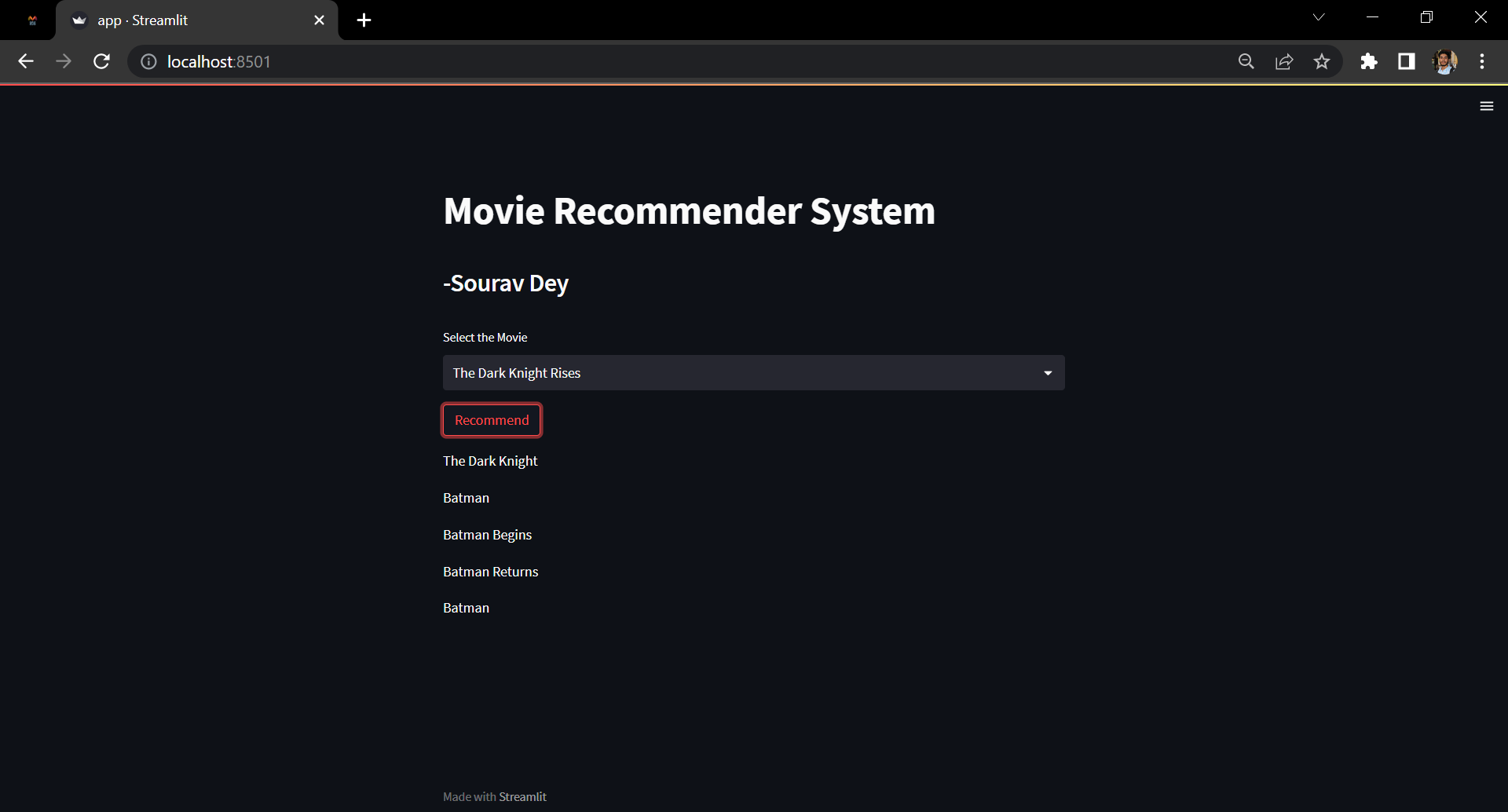The image size is (1508, 812).
Task: Open the browser profile avatar
Action: 1446,61
